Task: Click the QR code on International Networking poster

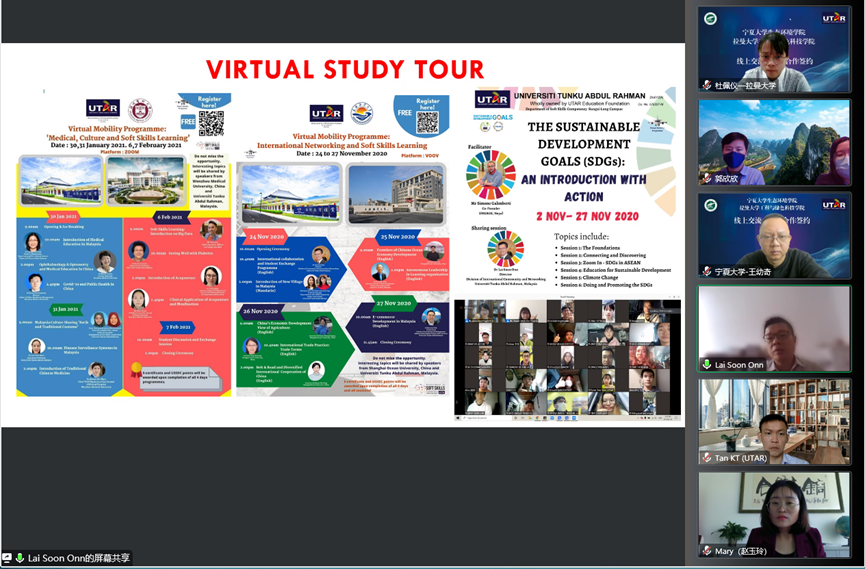Action: point(428,122)
